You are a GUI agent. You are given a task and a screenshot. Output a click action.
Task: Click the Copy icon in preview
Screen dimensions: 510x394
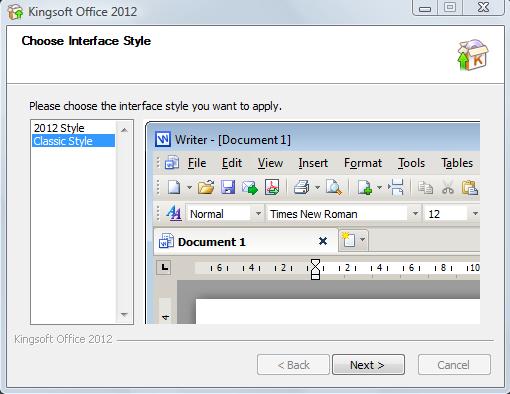click(425, 188)
